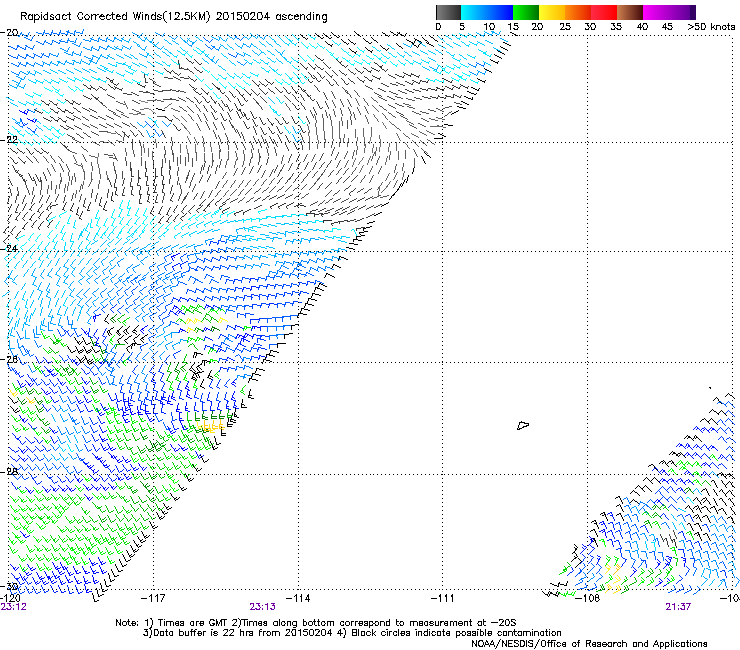Viewport: 740px width, 650px height.
Task: Click the longitude label "-117"
Action: (x=153, y=599)
